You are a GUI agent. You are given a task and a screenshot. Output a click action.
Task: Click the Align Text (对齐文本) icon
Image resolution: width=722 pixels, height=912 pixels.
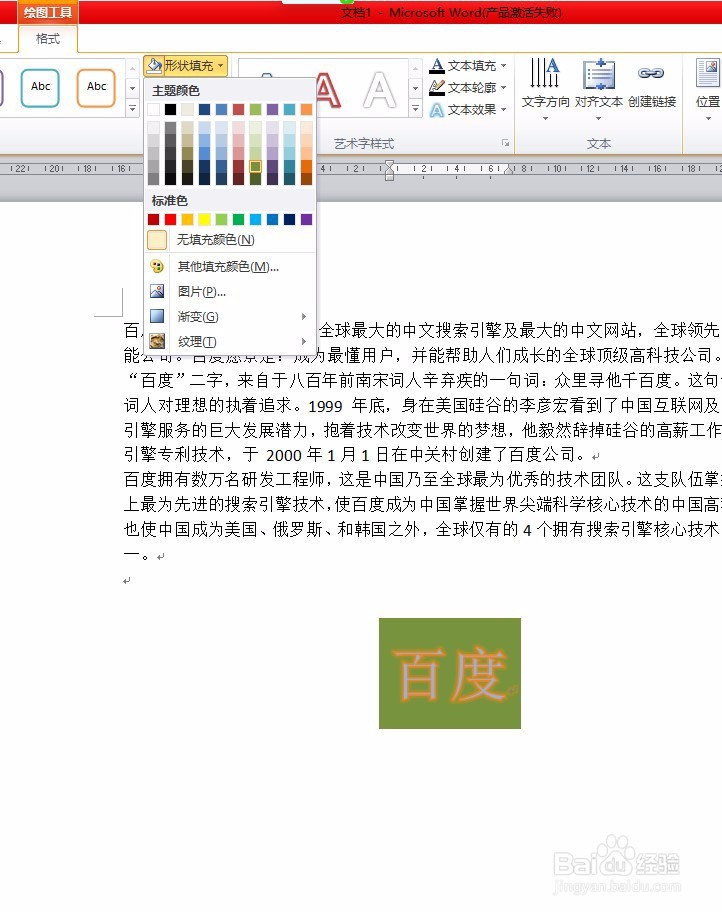coord(599,74)
